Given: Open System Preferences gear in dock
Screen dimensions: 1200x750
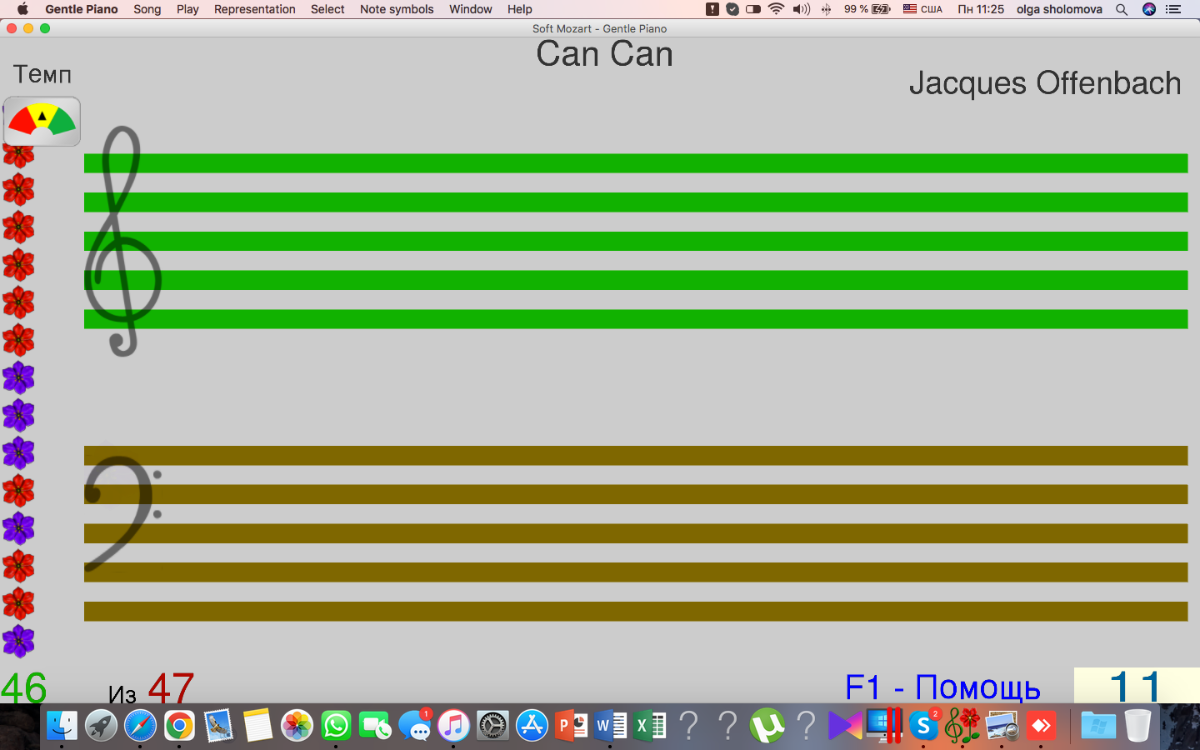Looking at the screenshot, I should coord(493,725).
